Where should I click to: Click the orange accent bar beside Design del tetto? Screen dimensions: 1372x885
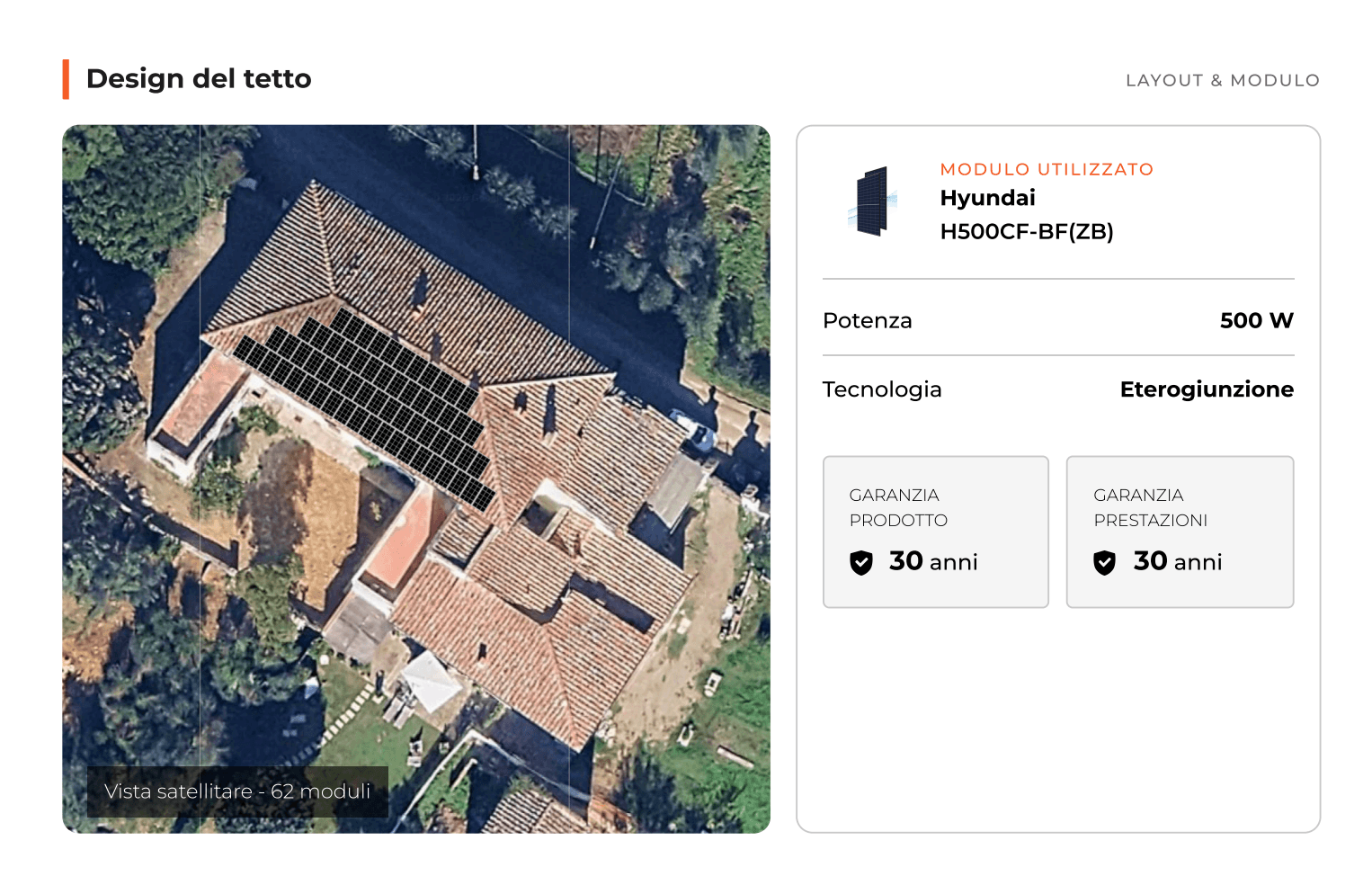tap(66, 79)
